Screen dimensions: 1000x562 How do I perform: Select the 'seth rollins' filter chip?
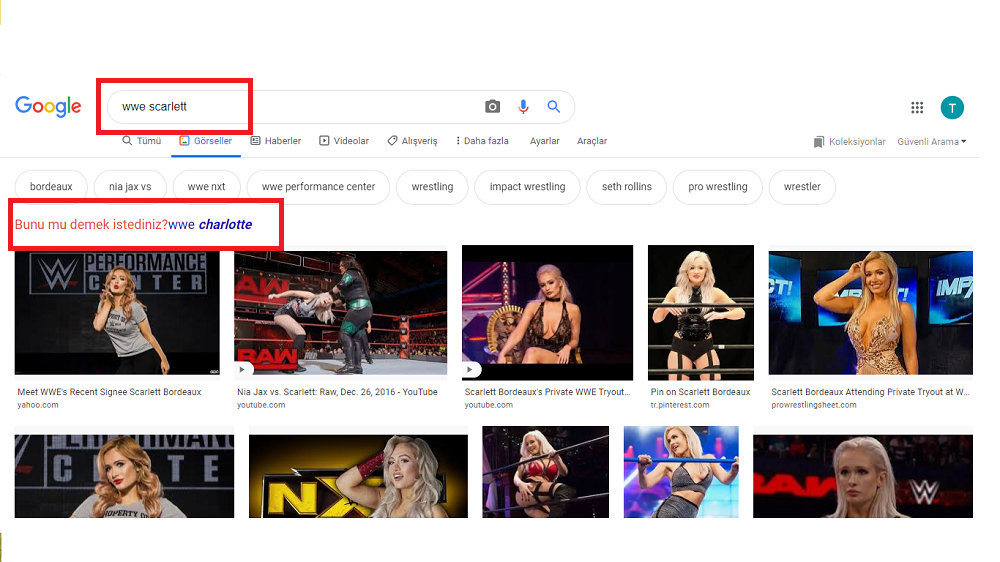(626, 187)
